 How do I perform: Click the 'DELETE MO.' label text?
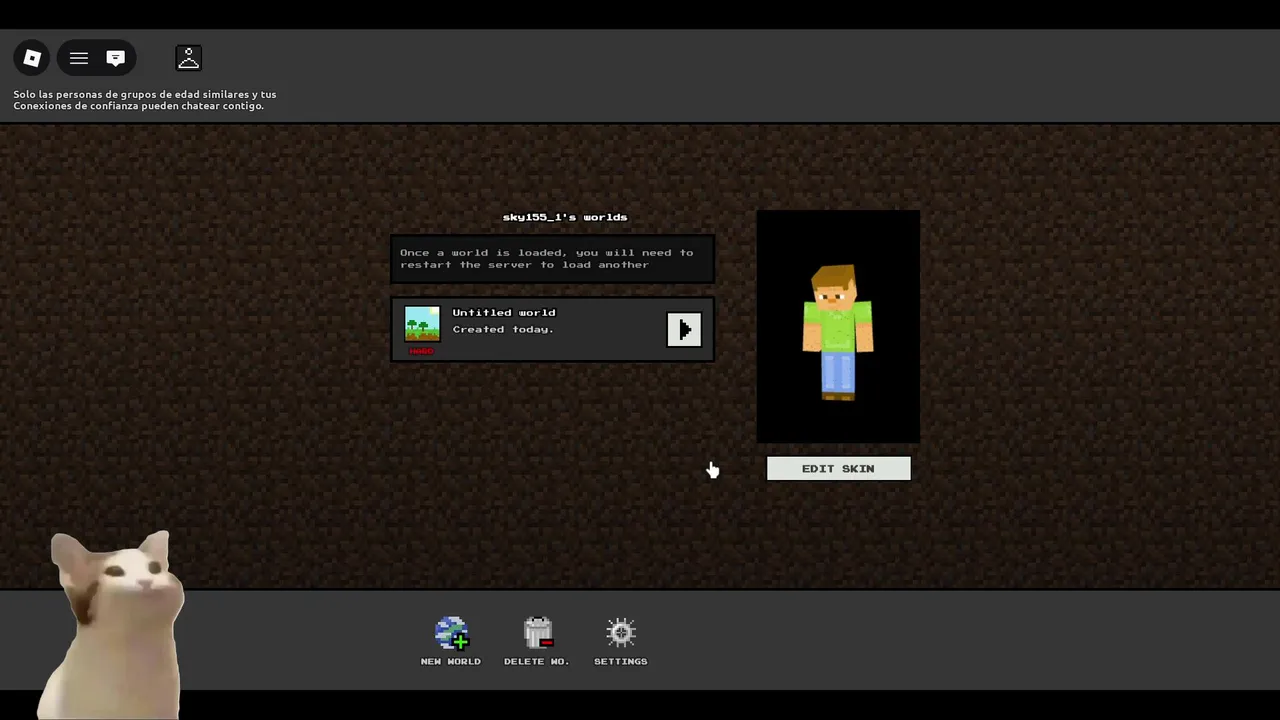pyautogui.click(x=536, y=661)
